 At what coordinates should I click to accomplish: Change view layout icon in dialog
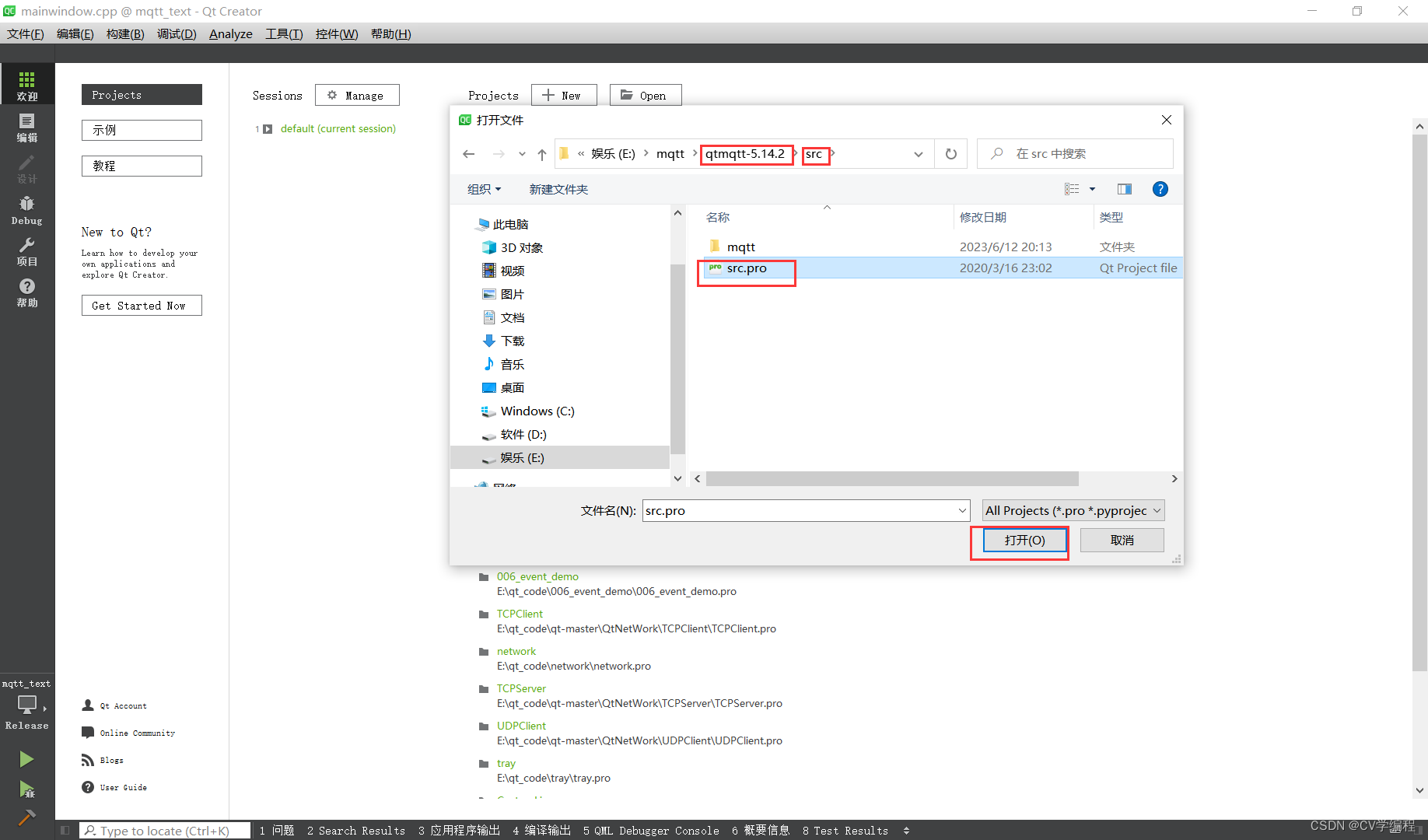(x=1072, y=189)
